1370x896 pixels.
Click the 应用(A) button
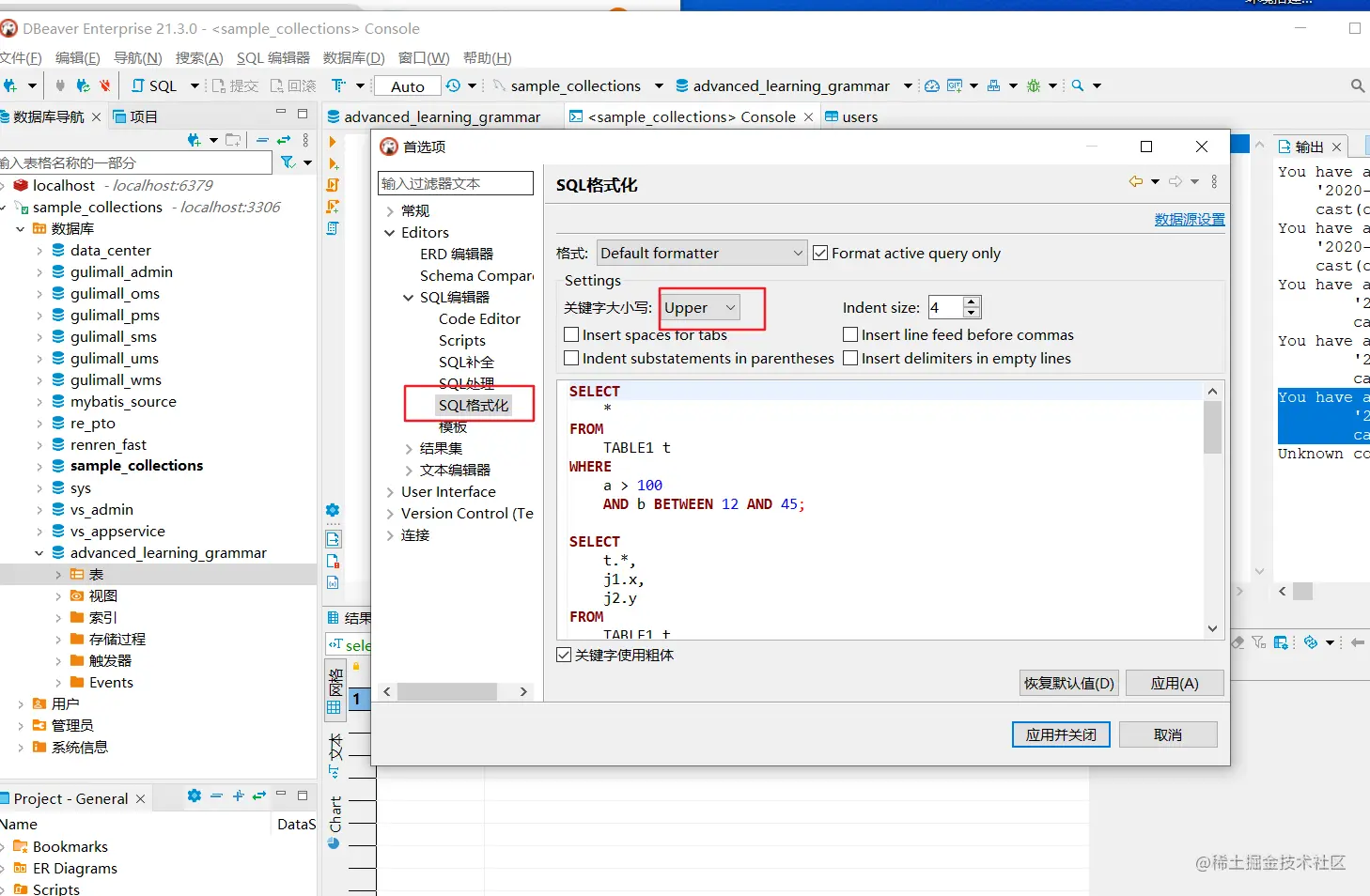tap(1175, 683)
